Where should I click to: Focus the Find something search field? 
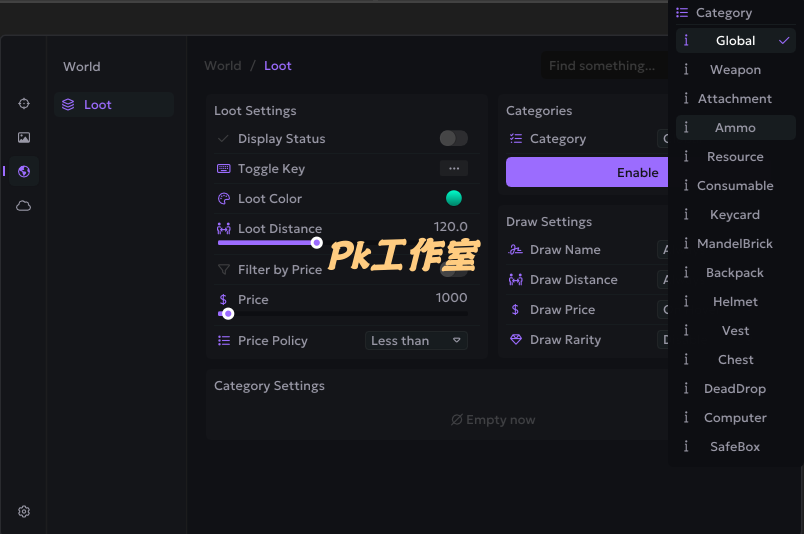604,66
